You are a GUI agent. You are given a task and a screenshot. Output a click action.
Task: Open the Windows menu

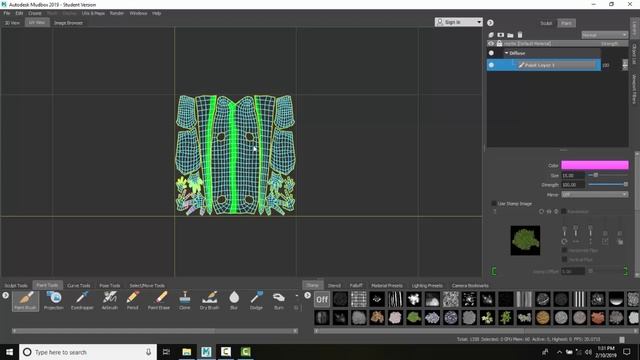pos(138,13)
